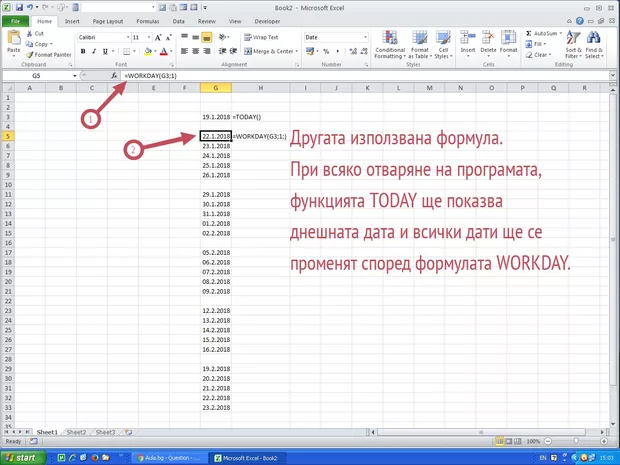Apply Percent Style format
The width and height of the screenshot is (620, 465).
(326, 51)
